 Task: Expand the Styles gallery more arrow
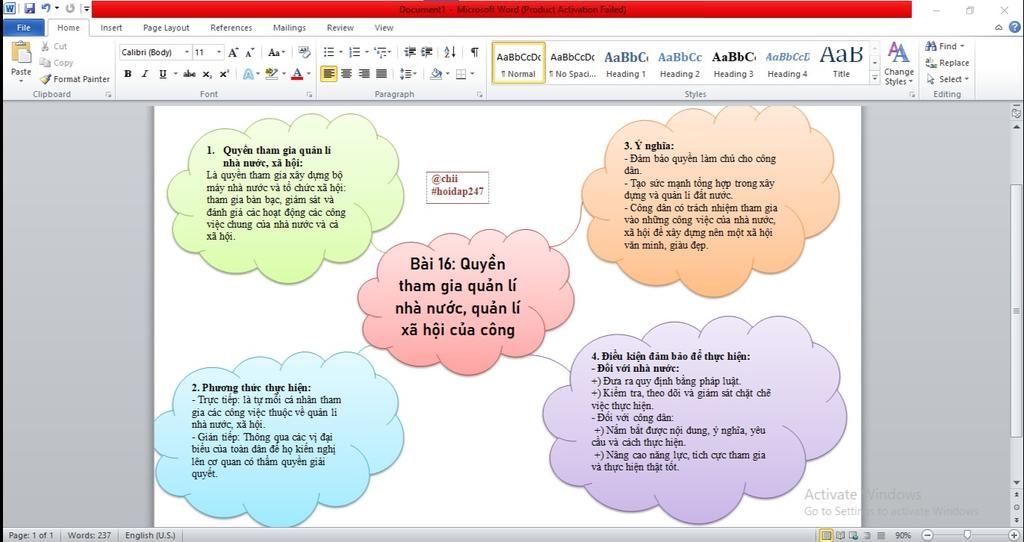coord(875,78)
